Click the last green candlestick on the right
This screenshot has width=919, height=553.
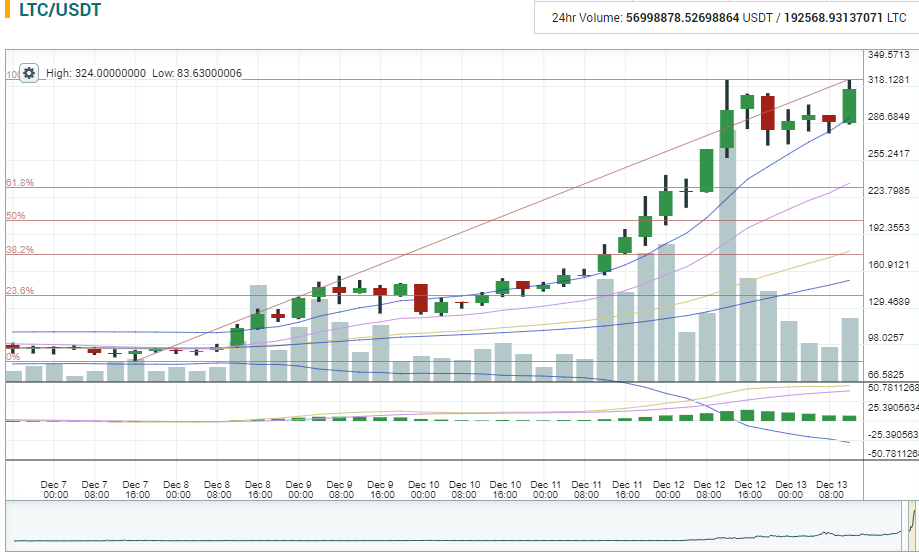[849, 105]
